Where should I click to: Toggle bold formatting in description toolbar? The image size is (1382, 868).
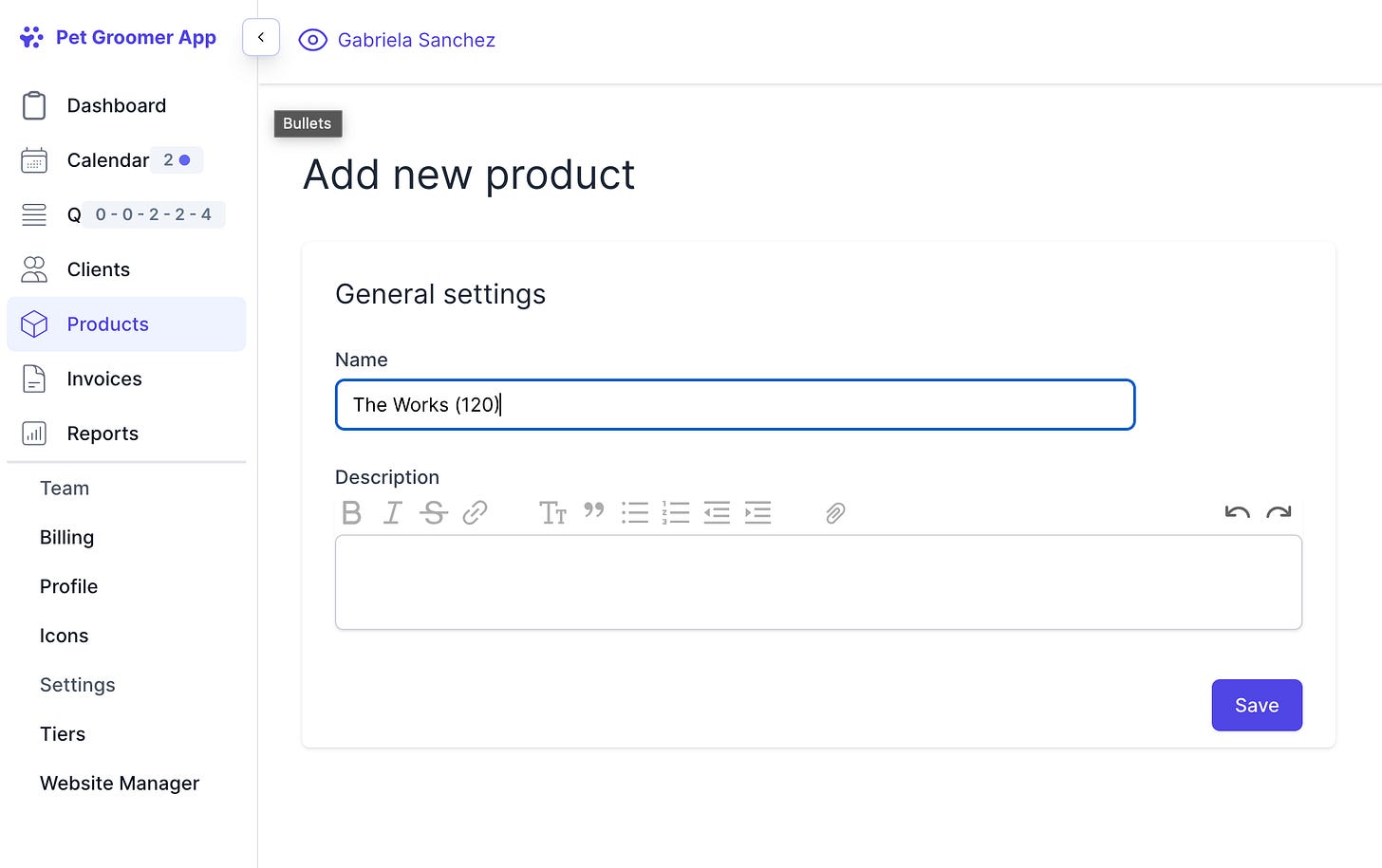351,513
